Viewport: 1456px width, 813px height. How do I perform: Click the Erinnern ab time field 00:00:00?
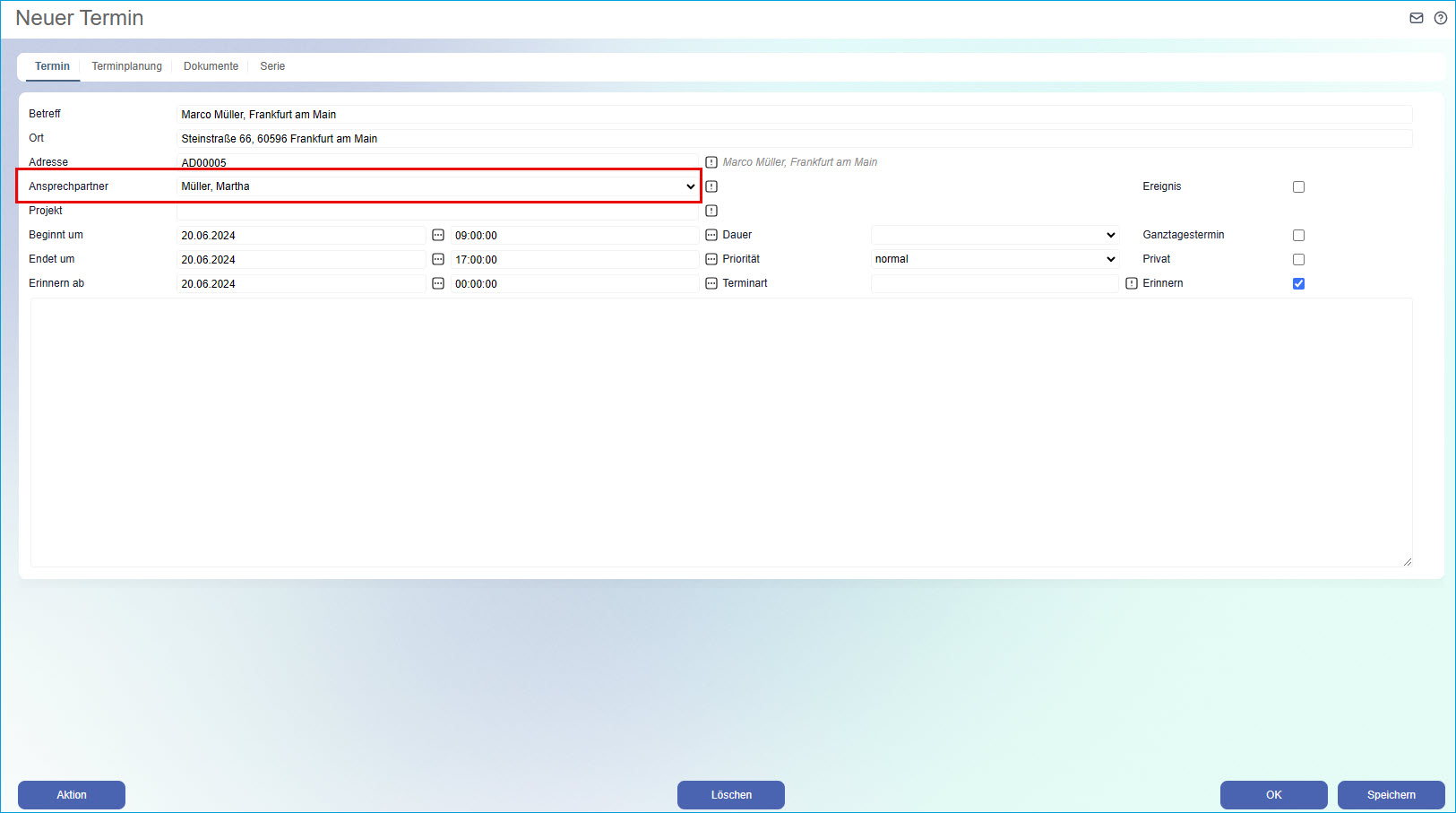point(574,283)
